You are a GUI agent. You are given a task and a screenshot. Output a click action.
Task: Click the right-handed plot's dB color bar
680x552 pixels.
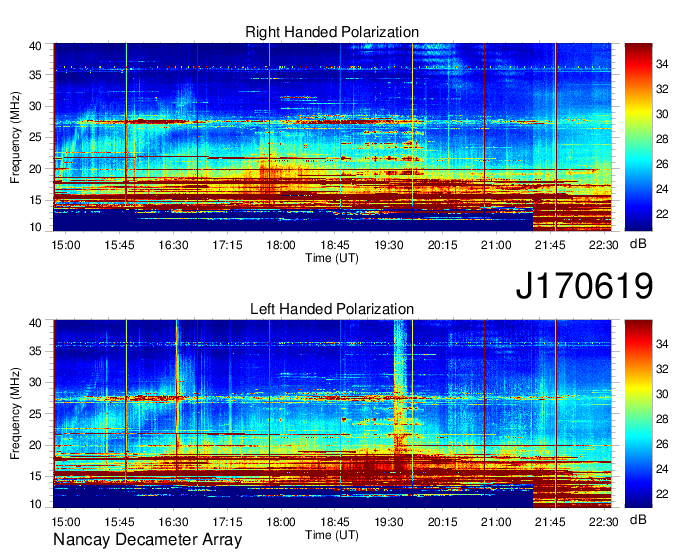click(638, 137)
